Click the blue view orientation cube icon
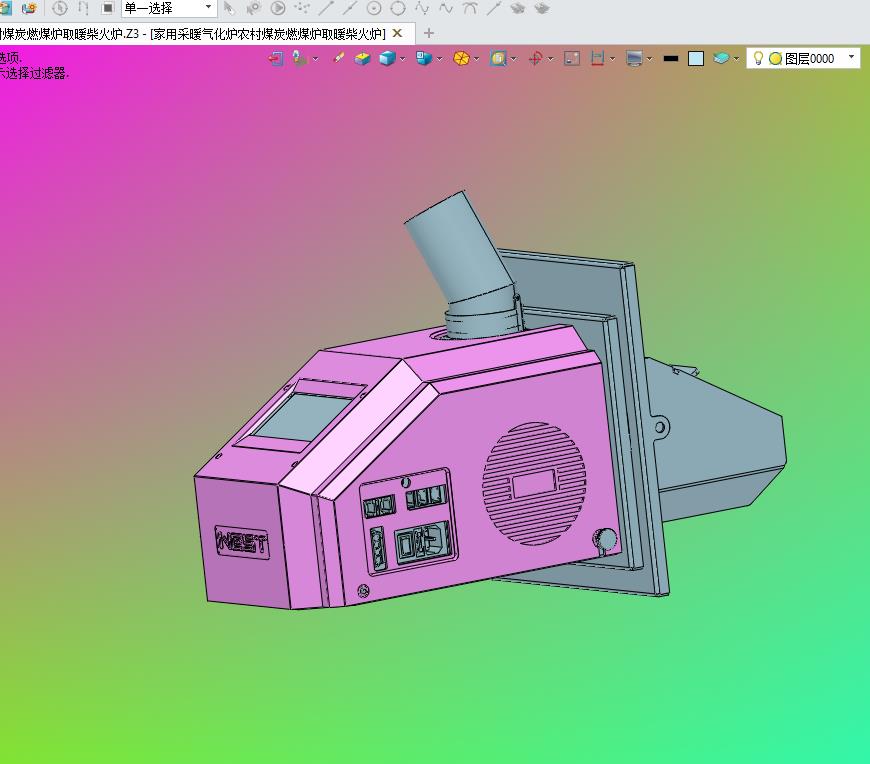 tap(424, 58)
